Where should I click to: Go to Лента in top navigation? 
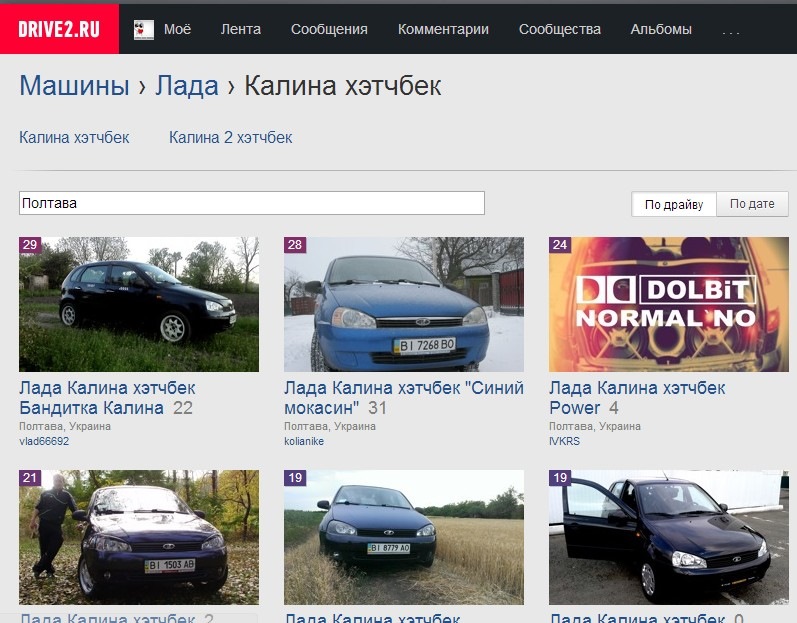(241, 29)
